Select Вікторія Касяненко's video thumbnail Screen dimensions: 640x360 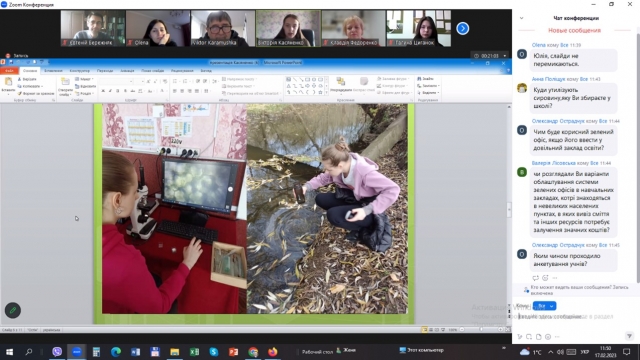288,29
